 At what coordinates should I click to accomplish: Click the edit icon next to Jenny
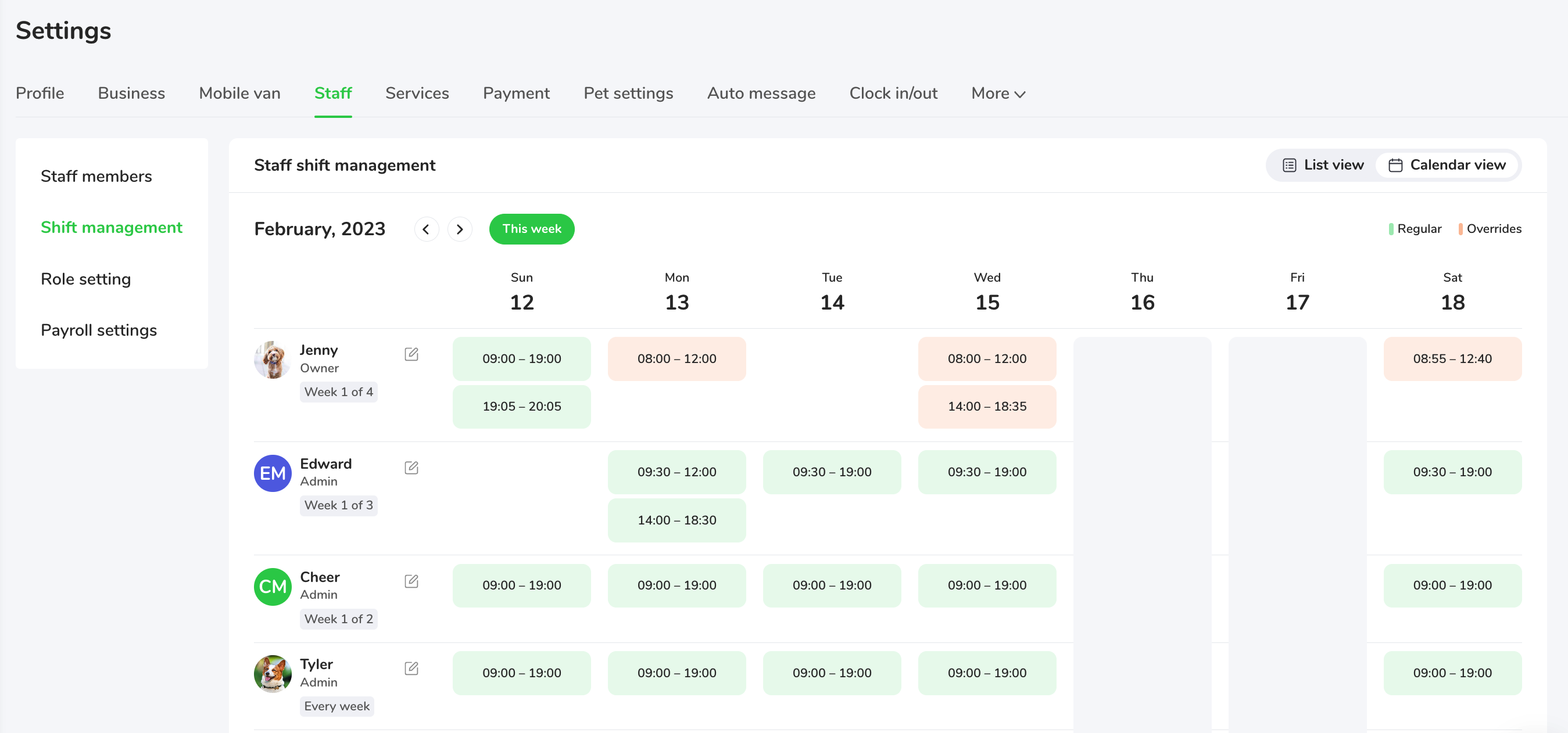click(411, 354)
